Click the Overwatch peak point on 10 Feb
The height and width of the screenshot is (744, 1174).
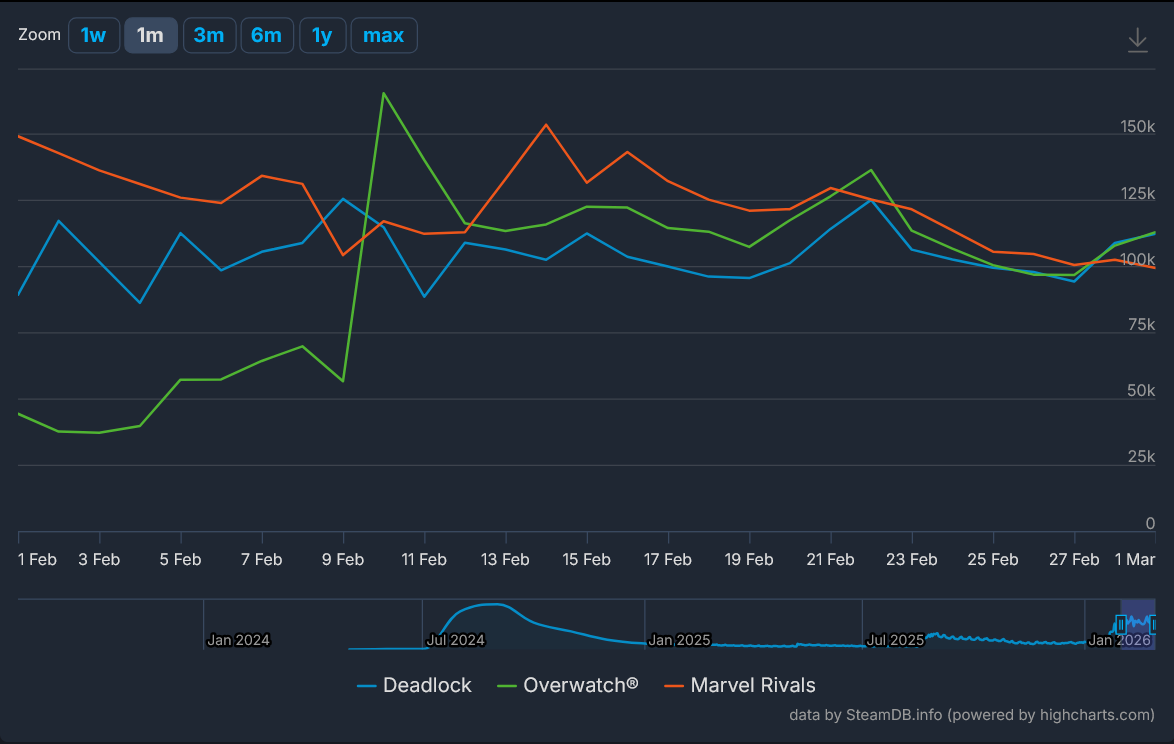[383, 93]
